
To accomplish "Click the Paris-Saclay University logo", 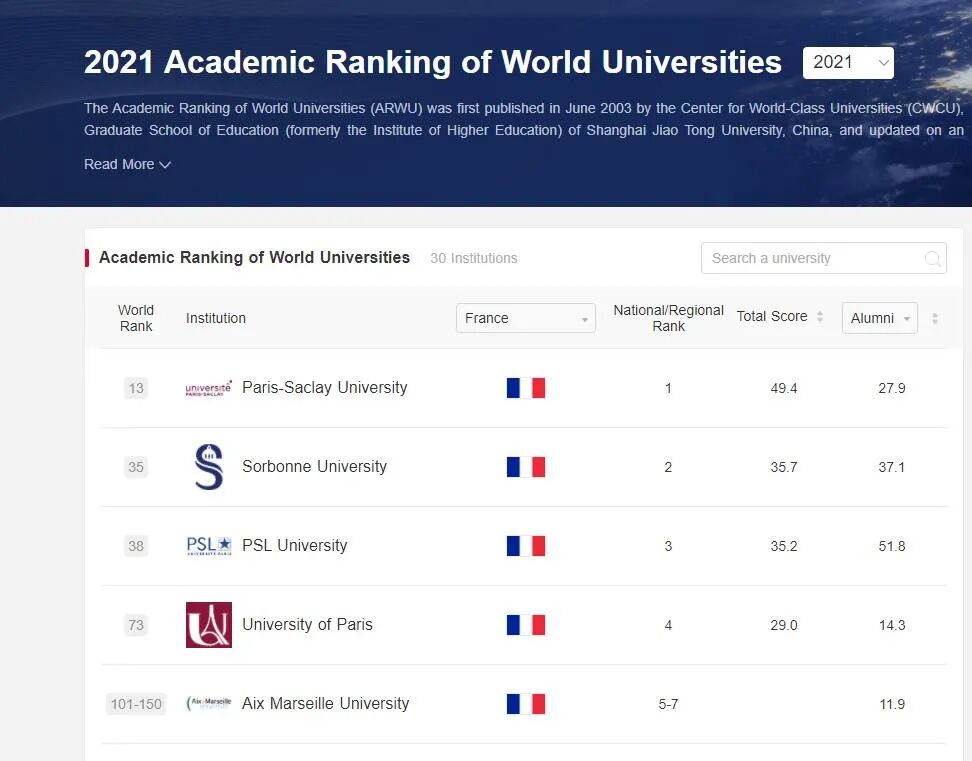I will click(x=209, y=388).
